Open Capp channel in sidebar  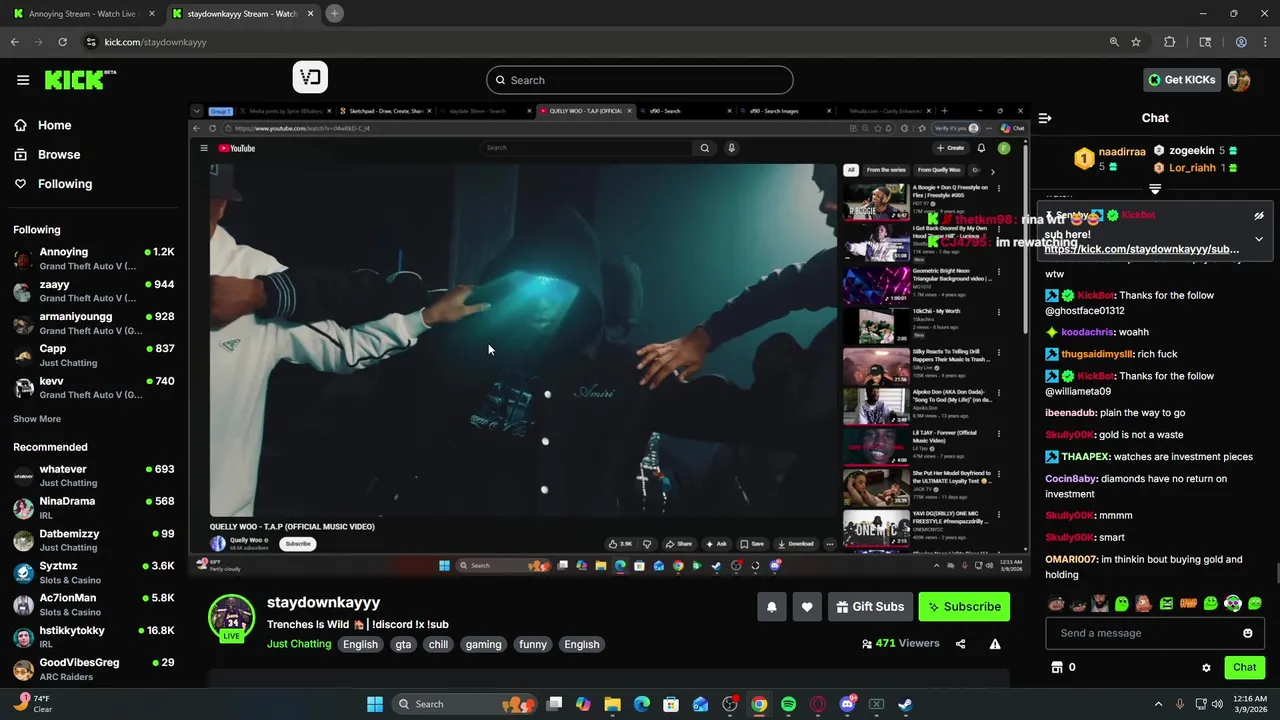(x=93, y=355)
